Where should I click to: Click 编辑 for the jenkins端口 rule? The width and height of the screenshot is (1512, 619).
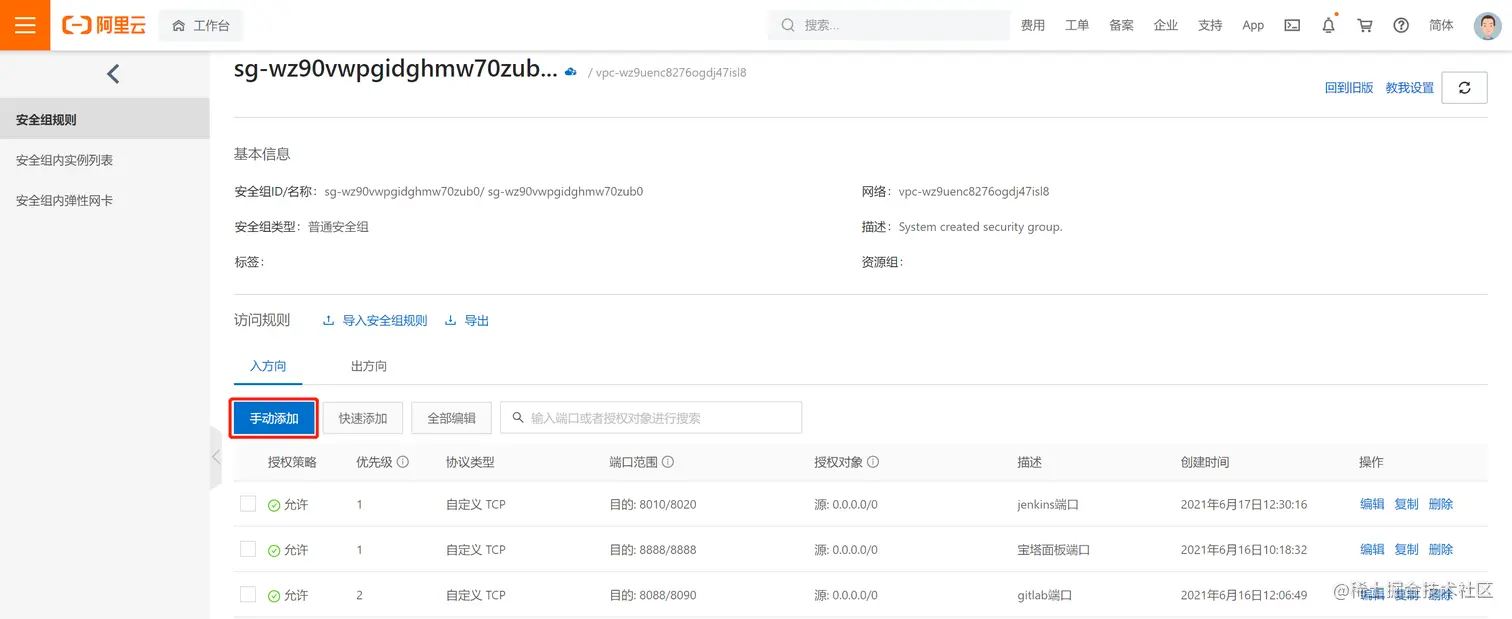point(1372,504)
